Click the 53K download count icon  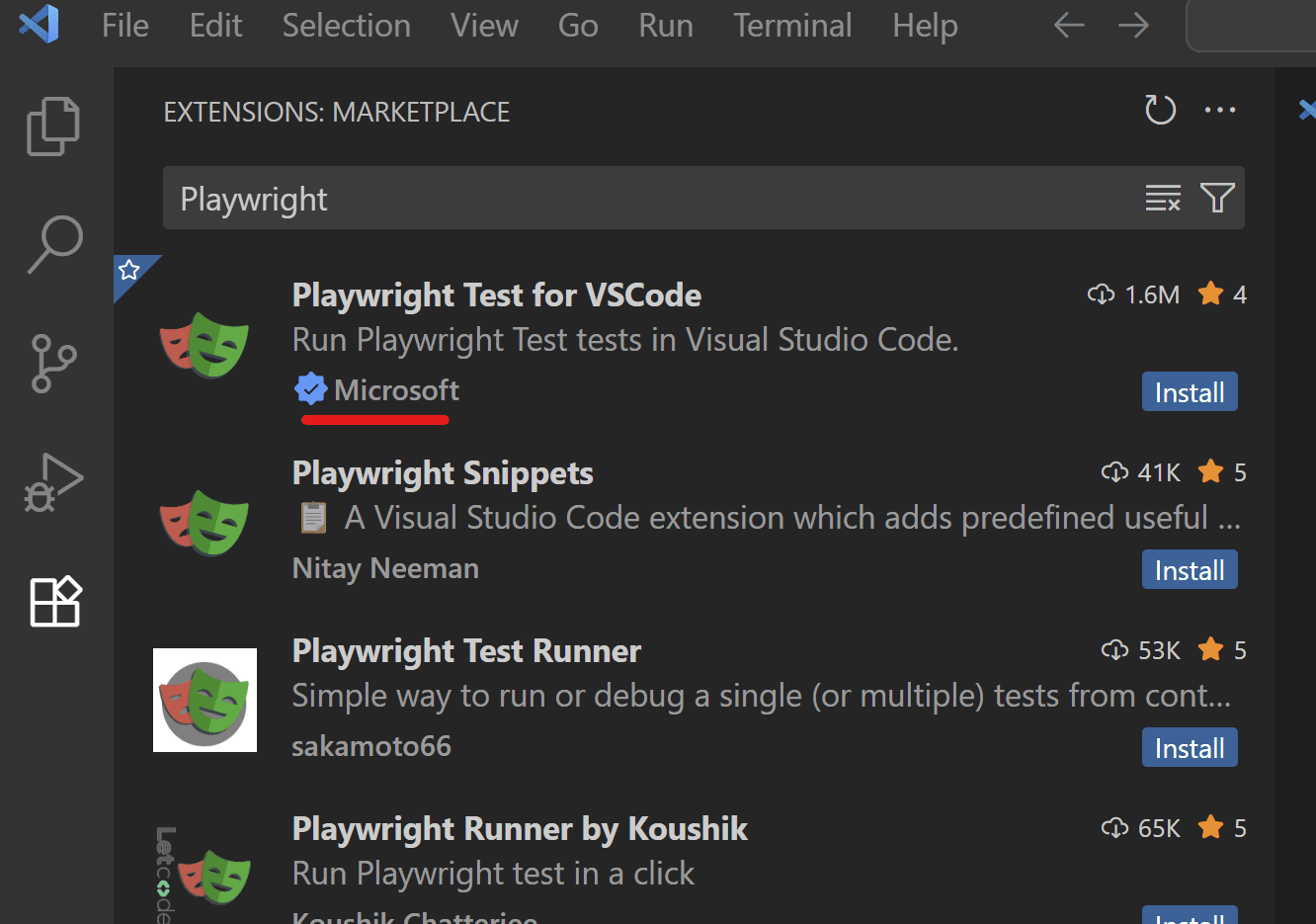1114,650
